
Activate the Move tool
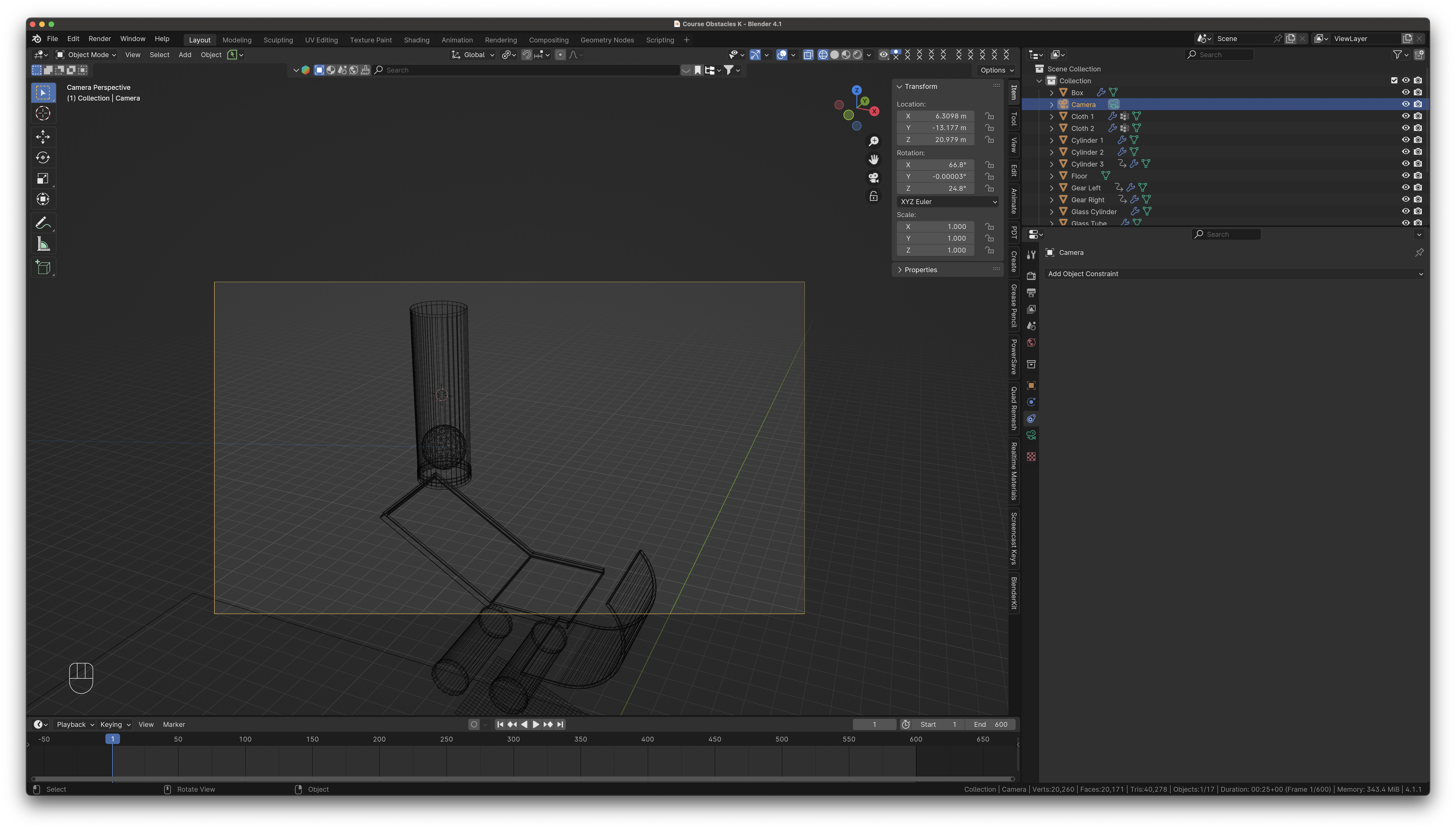[43, 137]
